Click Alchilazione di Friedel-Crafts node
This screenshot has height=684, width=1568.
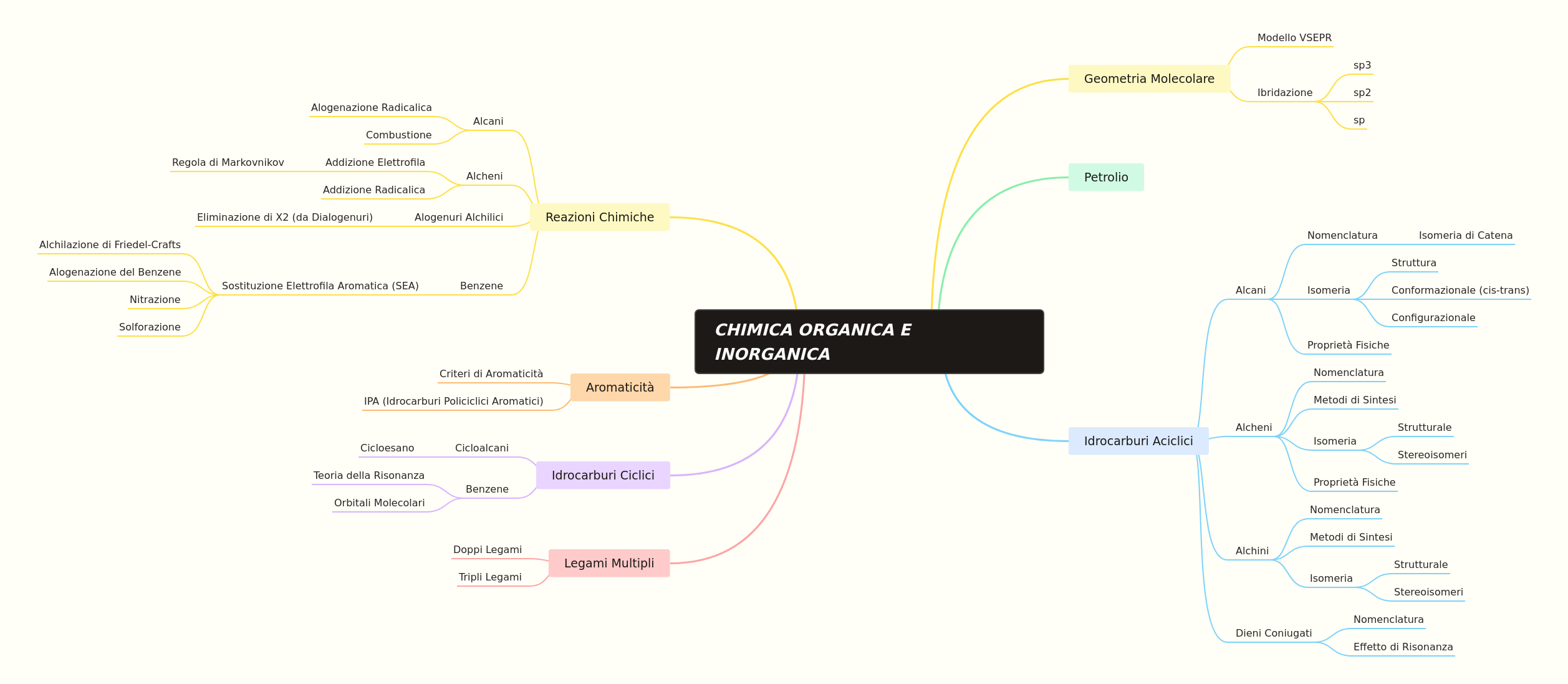[110, 245]
